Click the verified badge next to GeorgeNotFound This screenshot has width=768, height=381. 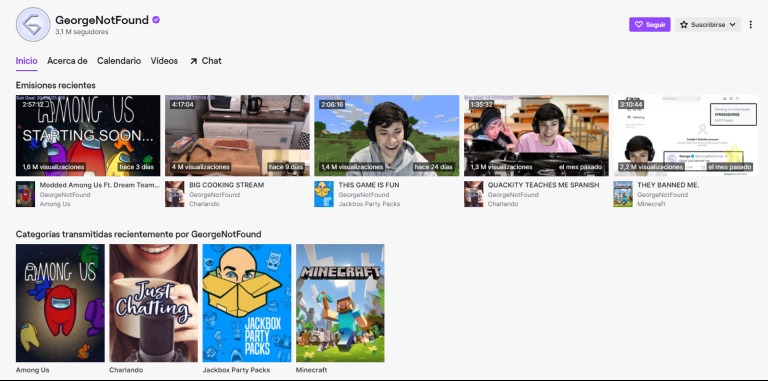tap(156, 20)
